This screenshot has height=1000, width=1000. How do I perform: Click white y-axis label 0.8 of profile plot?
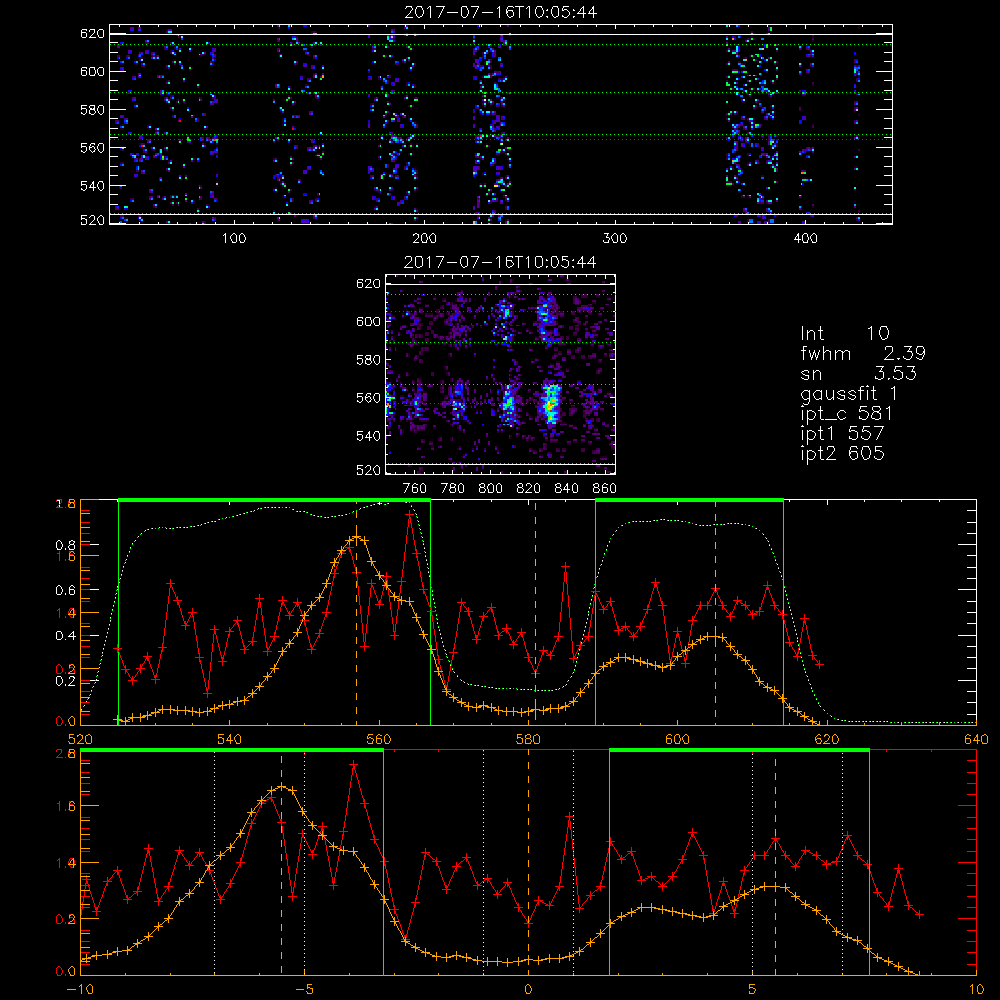(66, 545)
